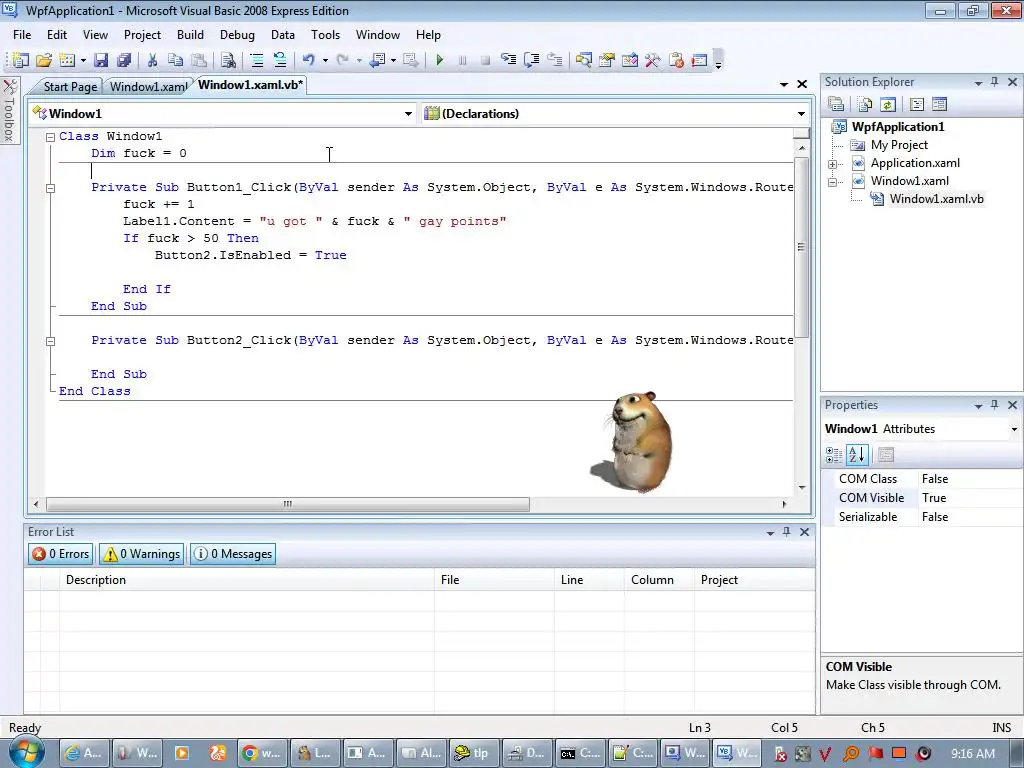Comment out the selected lines icon

pyautogui.click(x=257, y=60)
